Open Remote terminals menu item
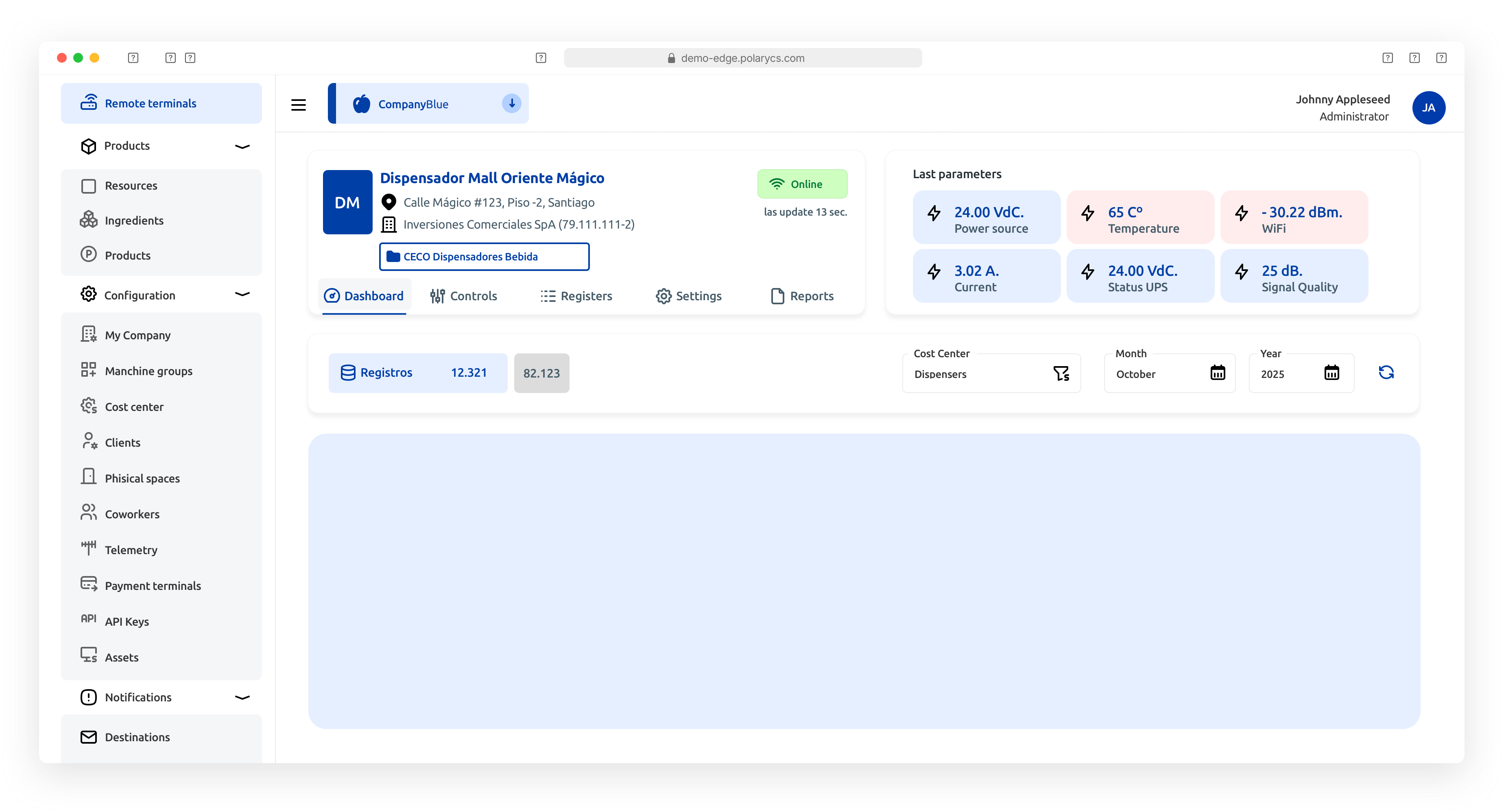 click(x=162, y=103)
